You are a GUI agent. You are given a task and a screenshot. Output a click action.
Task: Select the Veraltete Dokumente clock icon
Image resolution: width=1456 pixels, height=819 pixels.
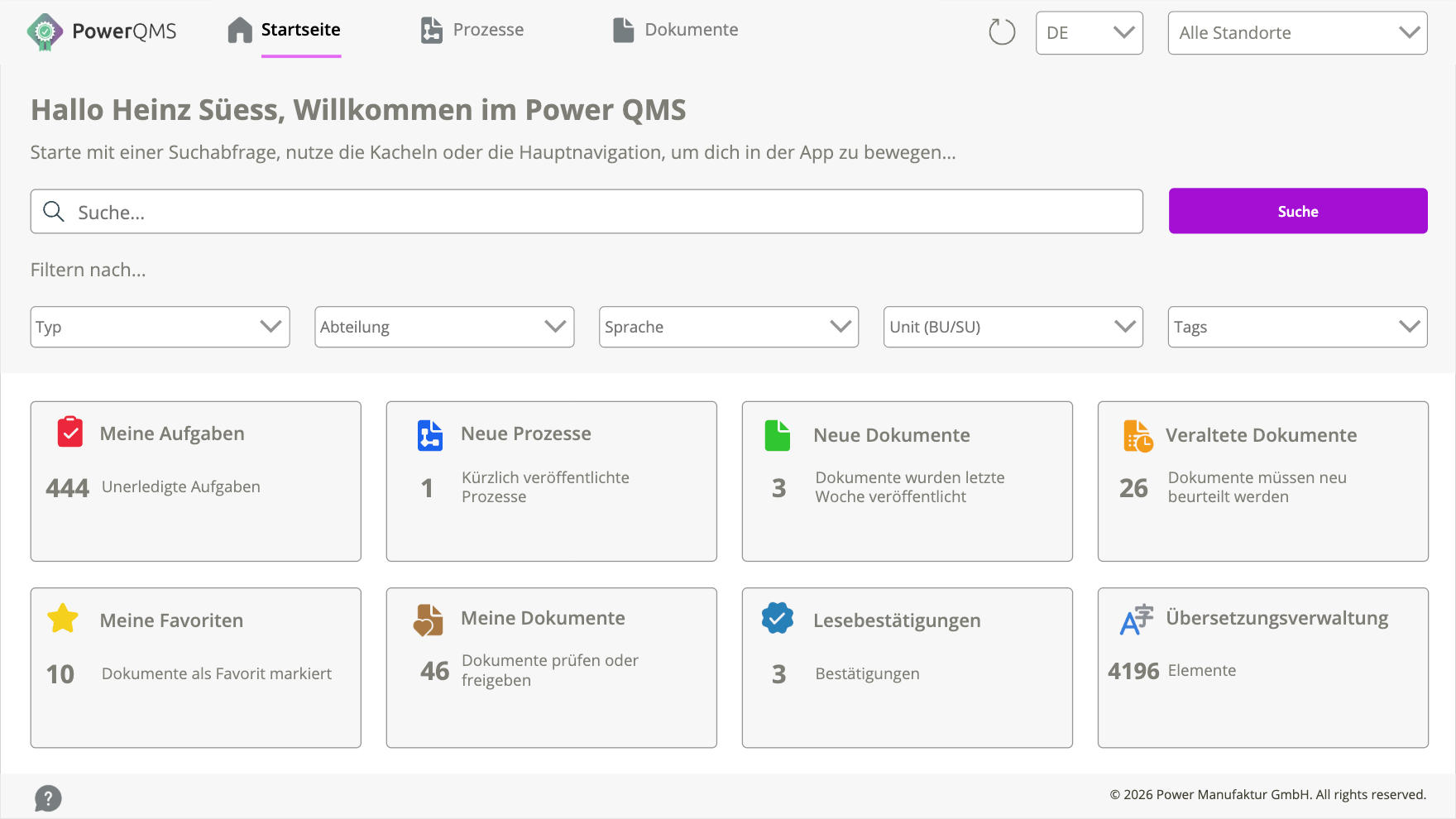1137,434
